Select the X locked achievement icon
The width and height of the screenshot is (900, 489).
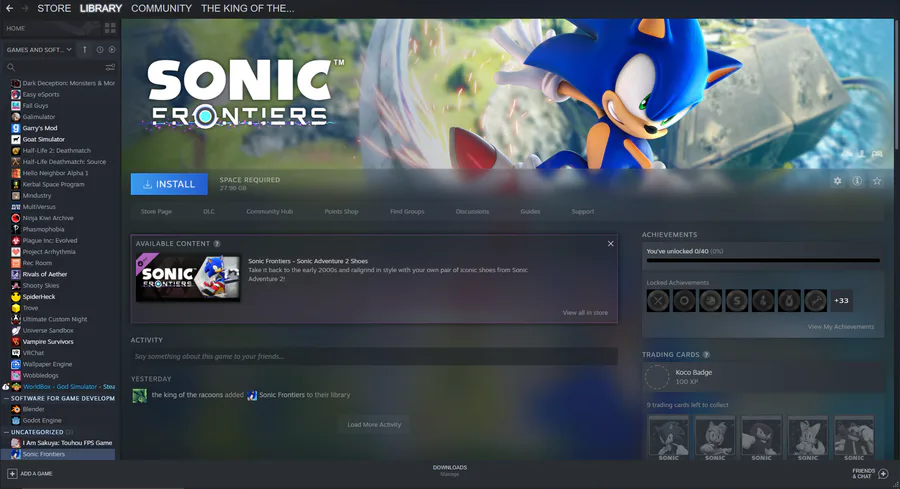[x=658, y=301]
